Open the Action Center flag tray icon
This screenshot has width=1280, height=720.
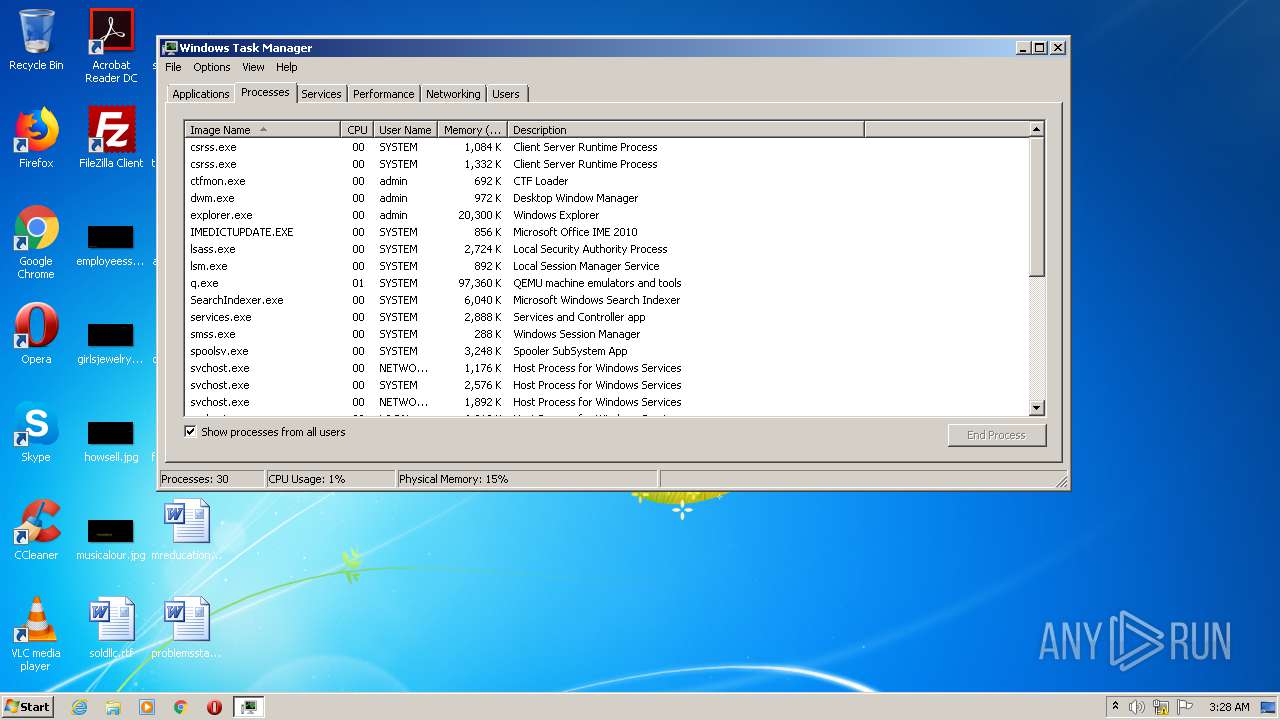point(1185,707)
